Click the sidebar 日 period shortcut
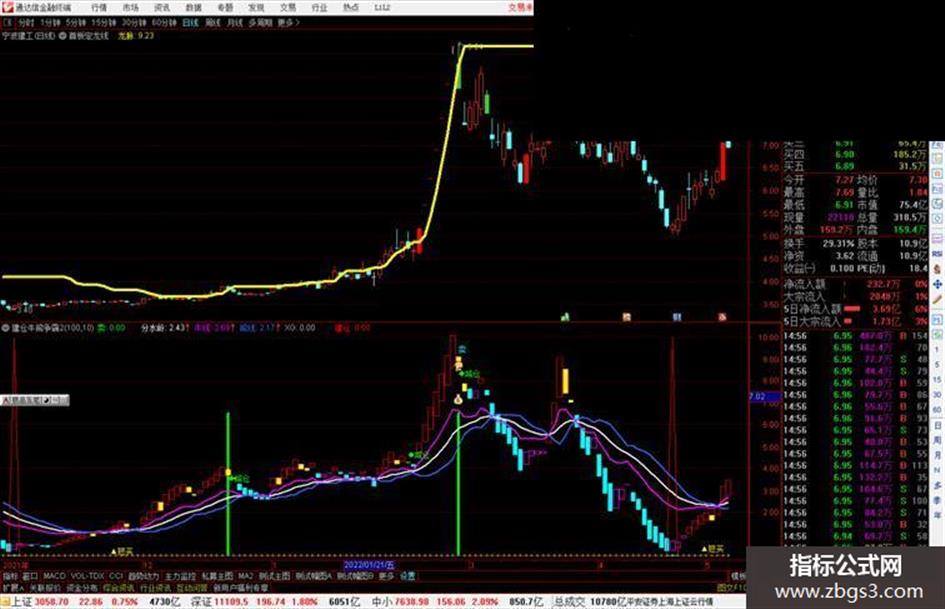This screenshot has height=609, width=945. (938, 425)
